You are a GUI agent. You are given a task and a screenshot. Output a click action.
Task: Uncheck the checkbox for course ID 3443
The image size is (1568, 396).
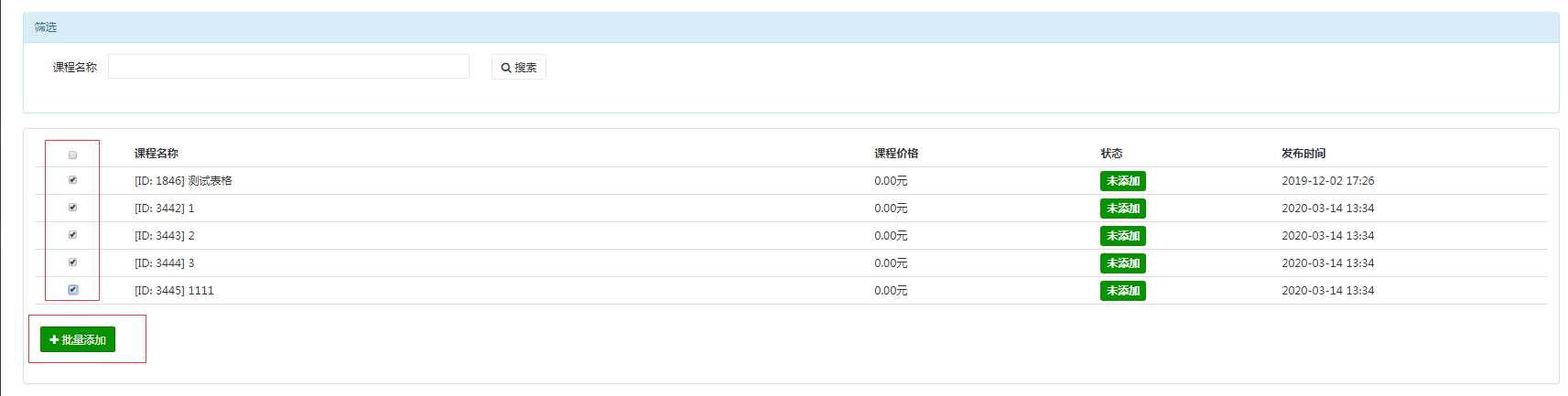point(72,235)
